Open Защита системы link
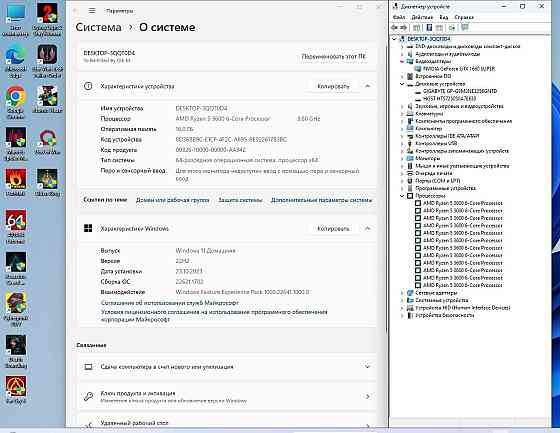 point(240,200)
